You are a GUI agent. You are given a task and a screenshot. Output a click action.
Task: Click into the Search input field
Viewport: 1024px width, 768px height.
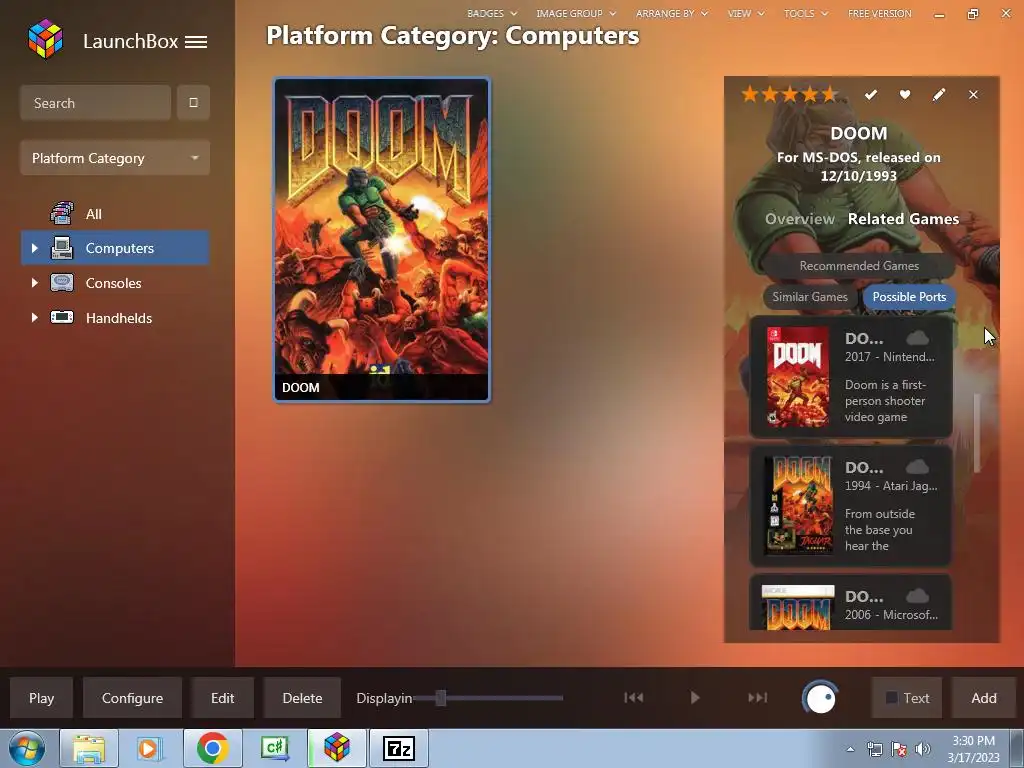coord(95,103)
